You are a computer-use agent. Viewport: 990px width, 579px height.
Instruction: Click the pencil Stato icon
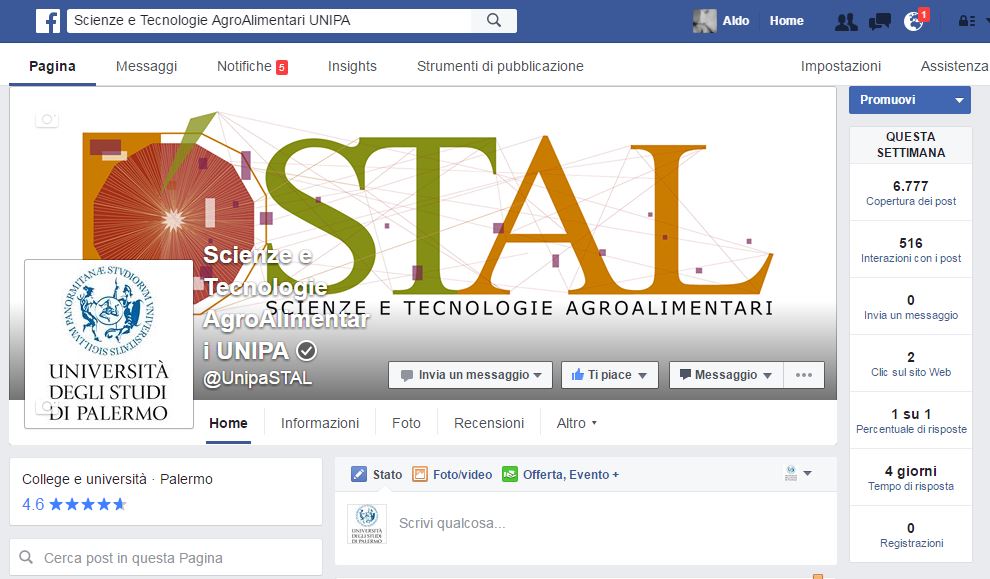click(359, 474)
